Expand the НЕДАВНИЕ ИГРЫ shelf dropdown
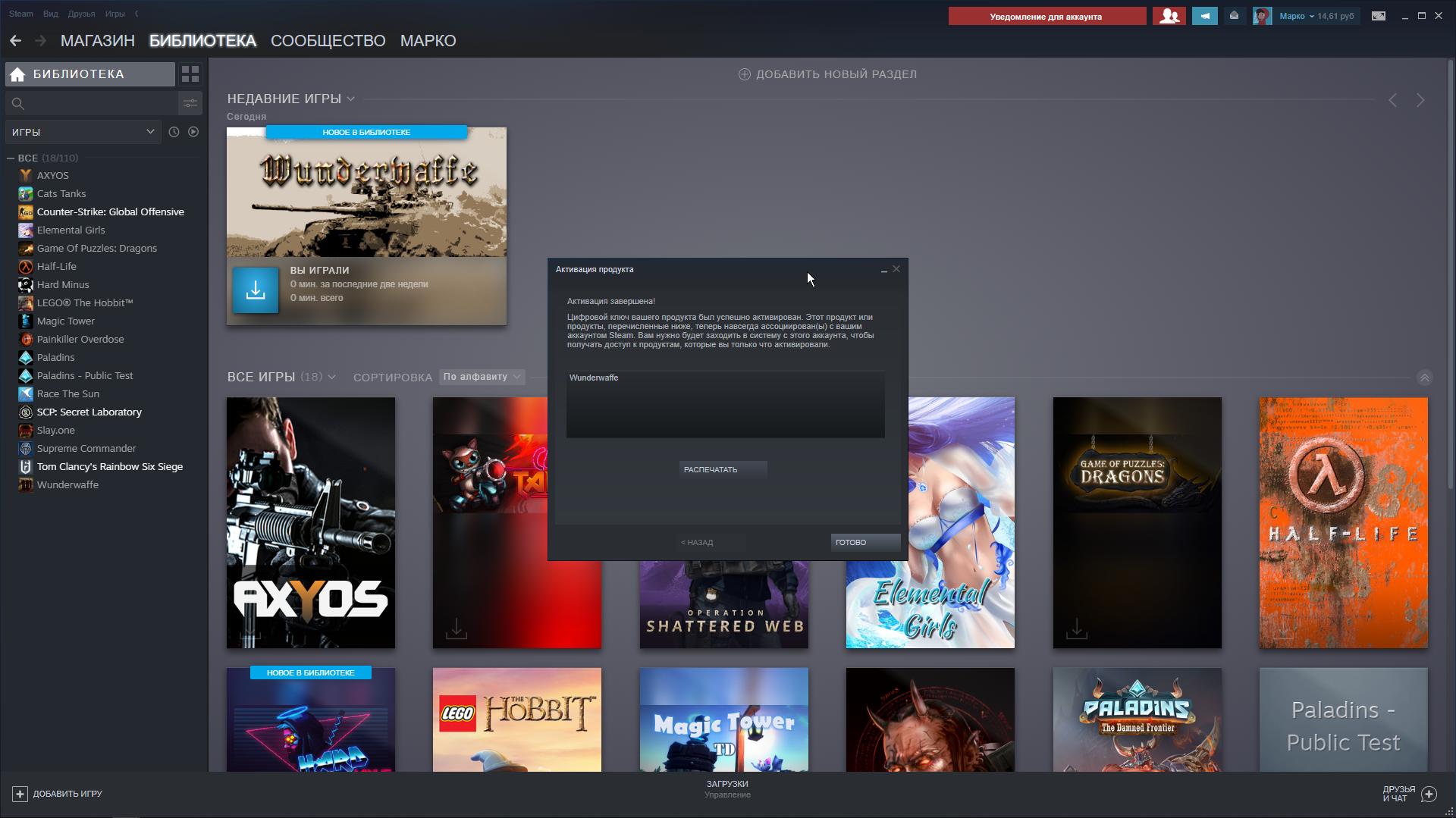The height and width of the screenshot is (818, 1456). pos(350,99)
